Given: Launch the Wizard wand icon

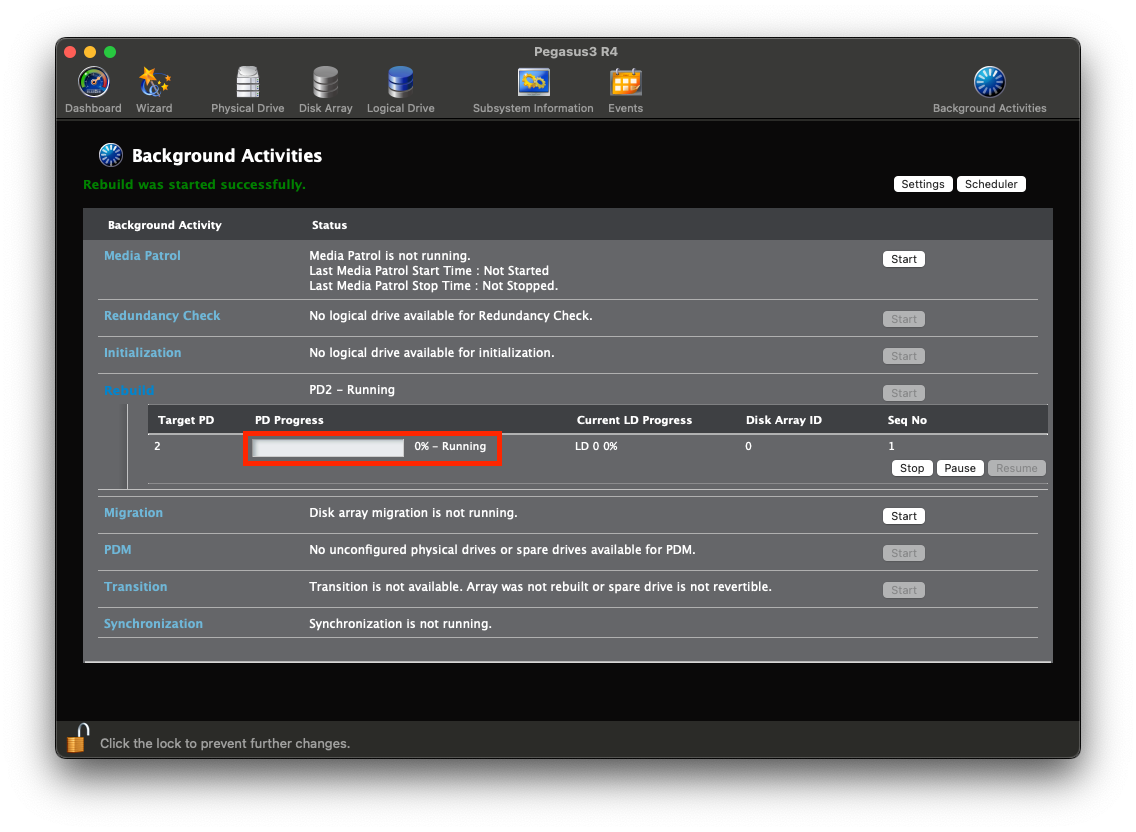Looking at the screenshot, I should pos(154,82).
